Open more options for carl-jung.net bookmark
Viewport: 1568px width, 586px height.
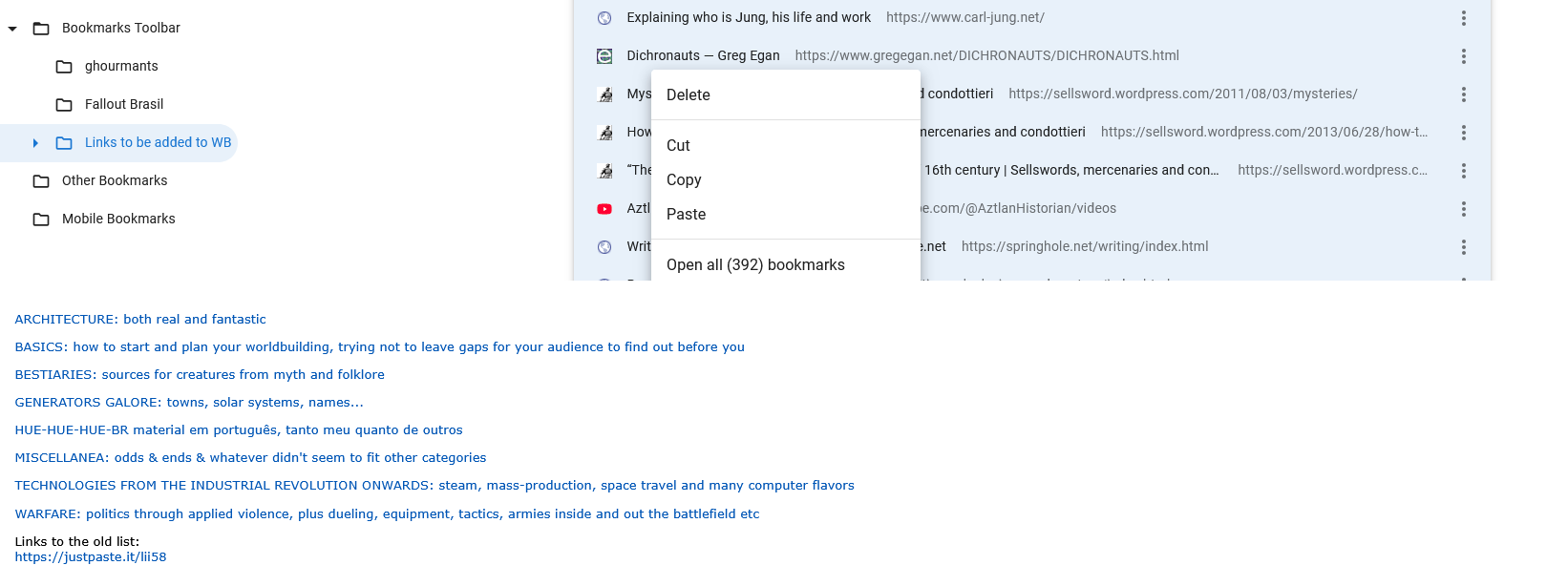pyautogui.click(x=1463, y=18)
